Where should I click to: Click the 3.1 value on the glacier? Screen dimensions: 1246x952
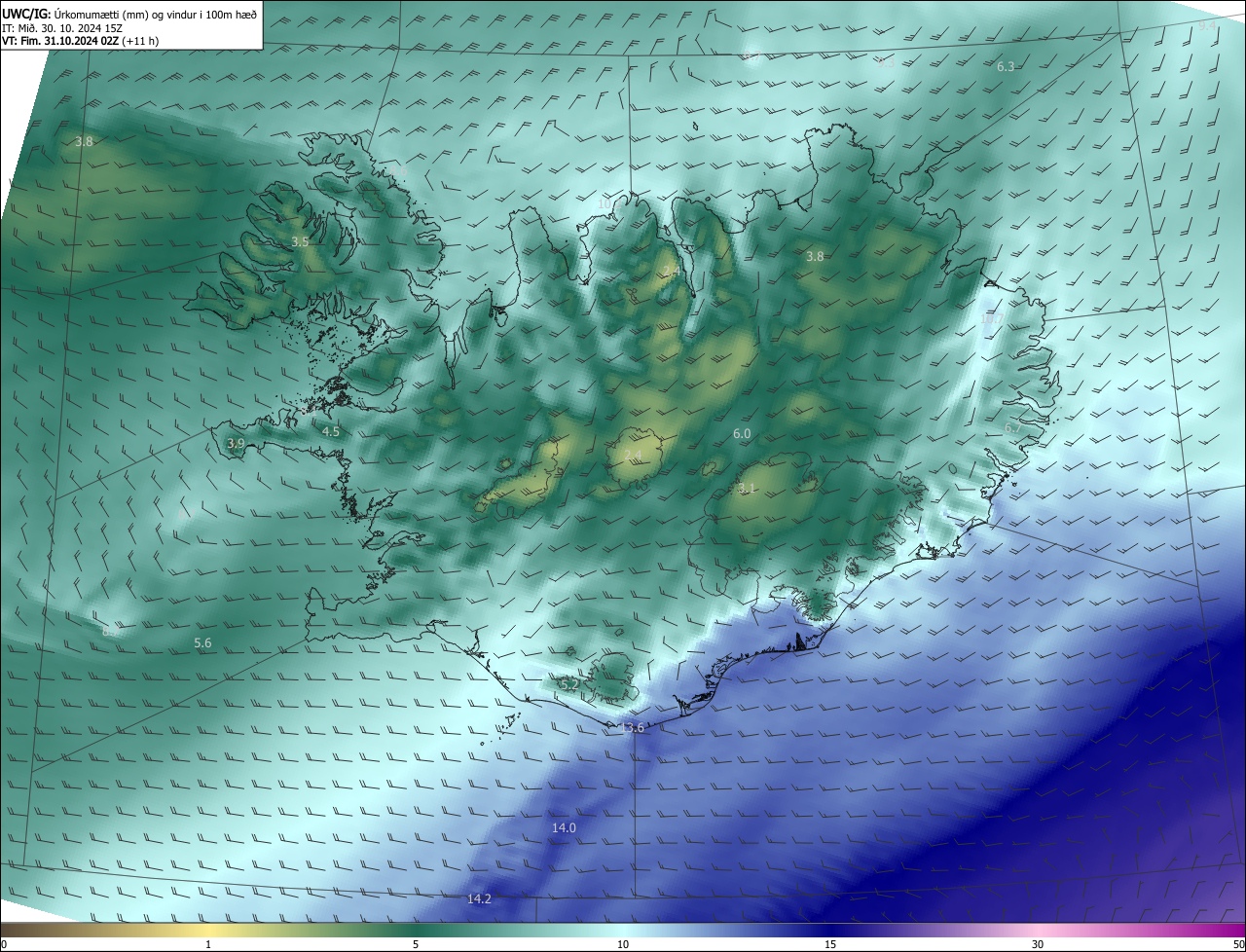tap(747, 488)
